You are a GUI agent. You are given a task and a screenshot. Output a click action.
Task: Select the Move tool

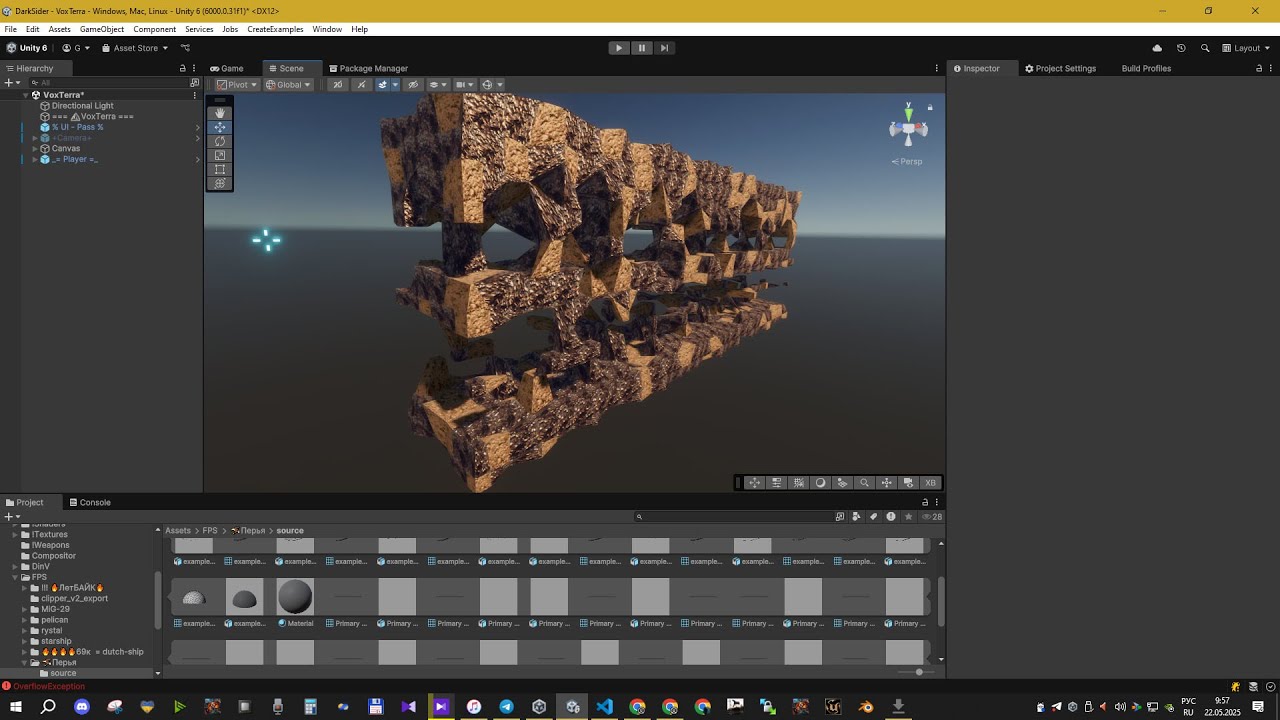tap(220, 127)
